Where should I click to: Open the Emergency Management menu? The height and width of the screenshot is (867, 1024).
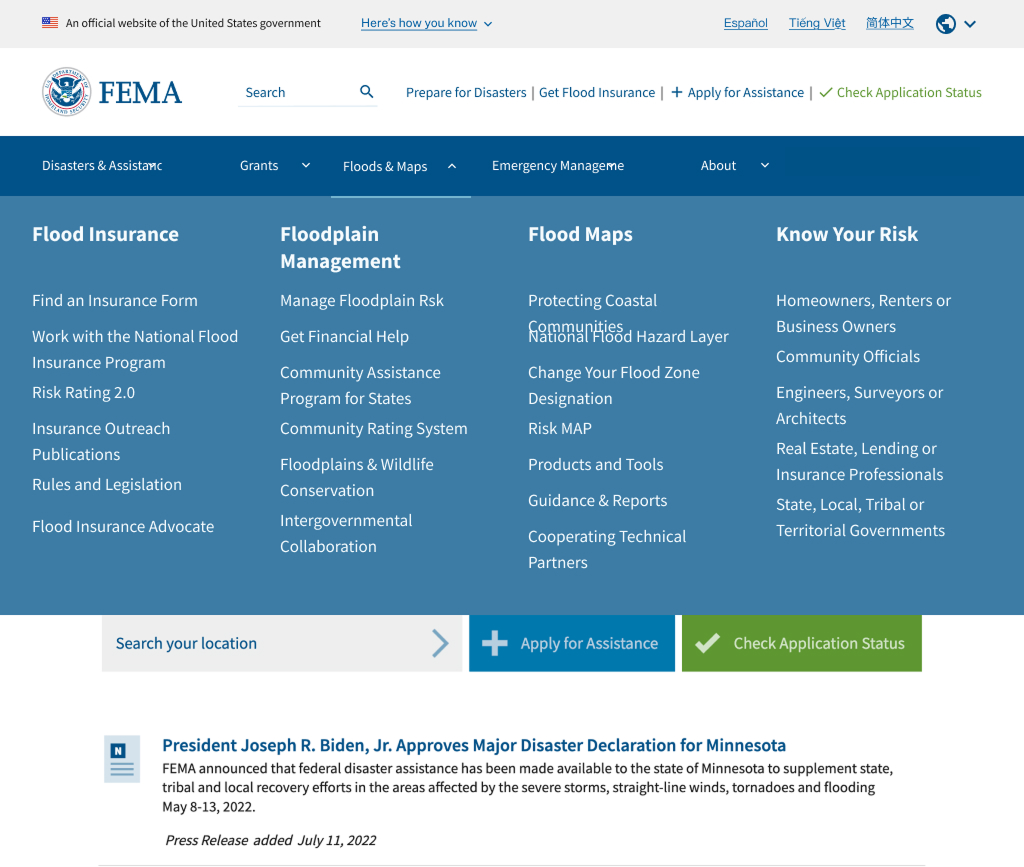point(558,166)
